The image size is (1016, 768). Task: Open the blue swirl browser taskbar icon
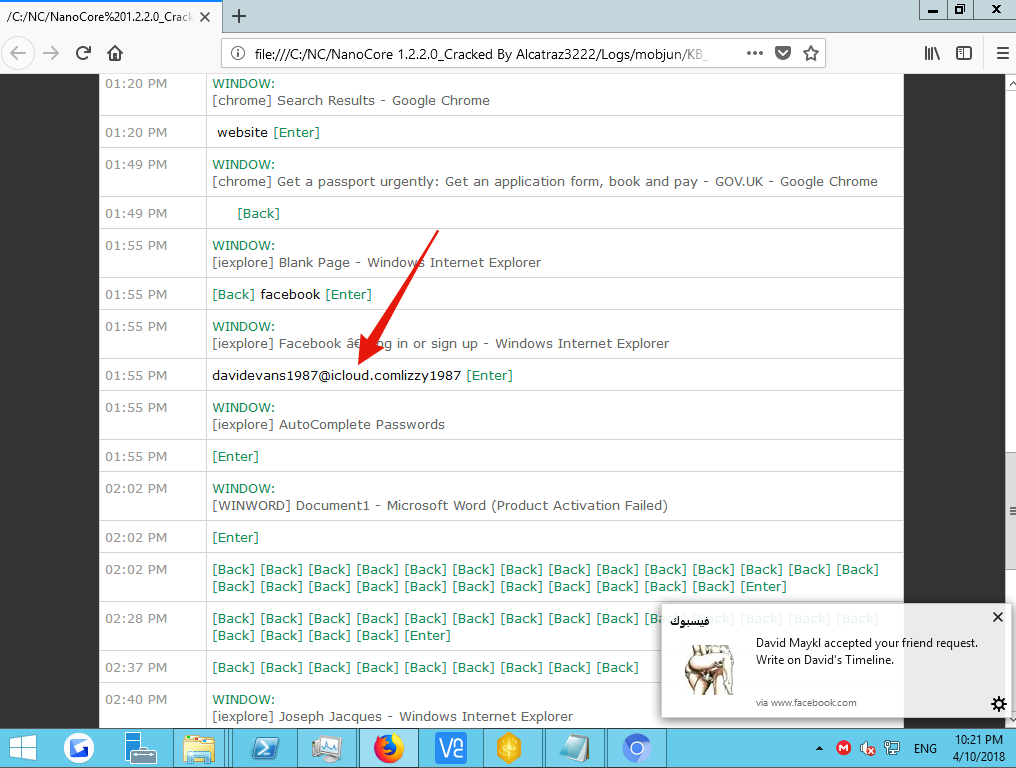(79, 749)
